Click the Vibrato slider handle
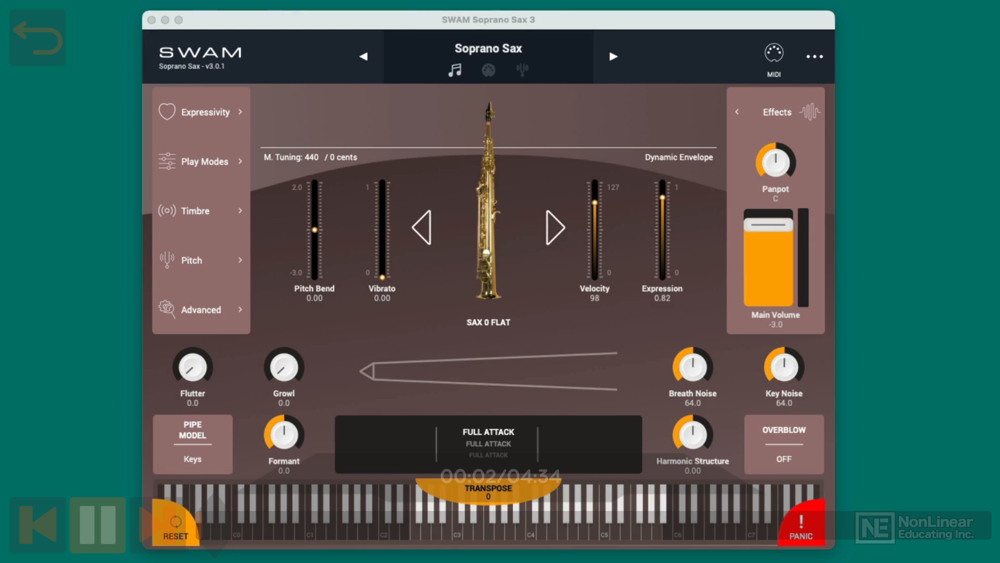Screen dimensions: 1000x563 [x=382, y=277]
